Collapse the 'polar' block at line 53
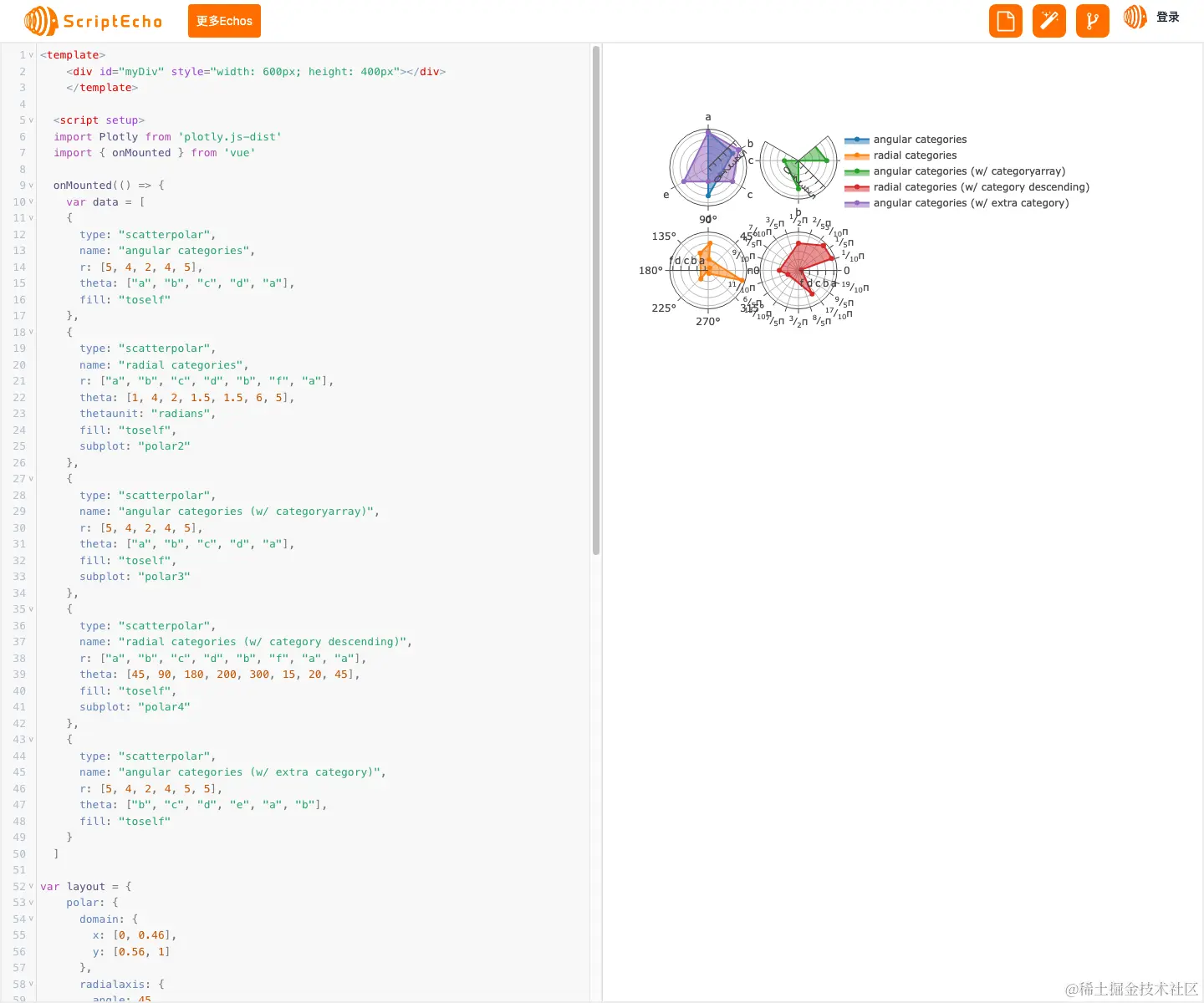This screenshot has width=1204, height=1003. click(x=32, y=903)
